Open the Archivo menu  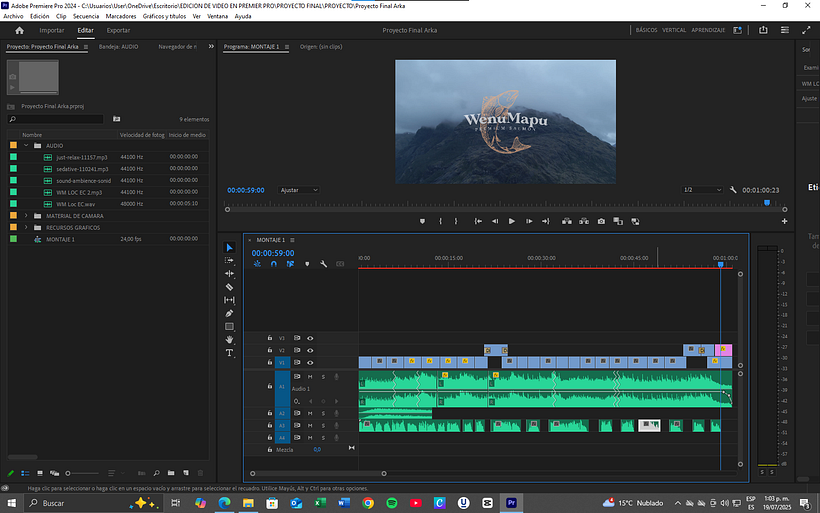tap(13, 16)
